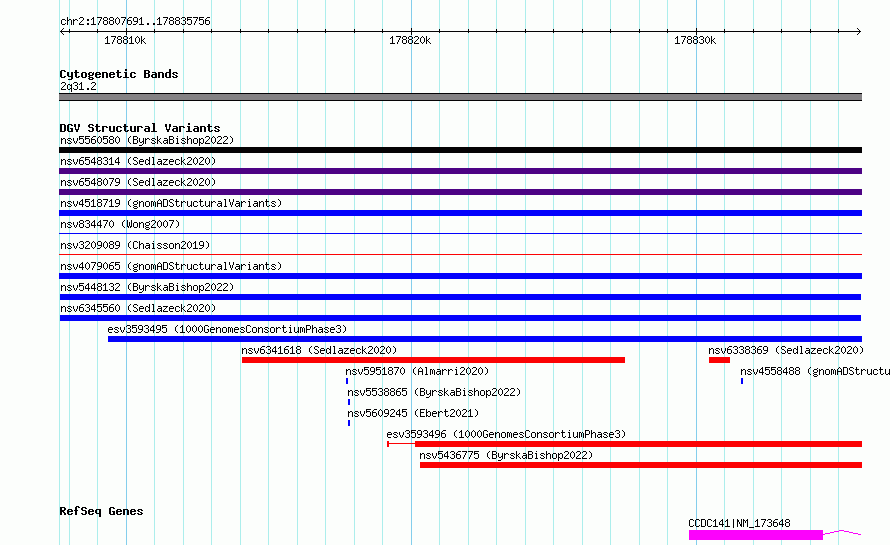Click the Cytogenetic Bands track title

point(119,74)
